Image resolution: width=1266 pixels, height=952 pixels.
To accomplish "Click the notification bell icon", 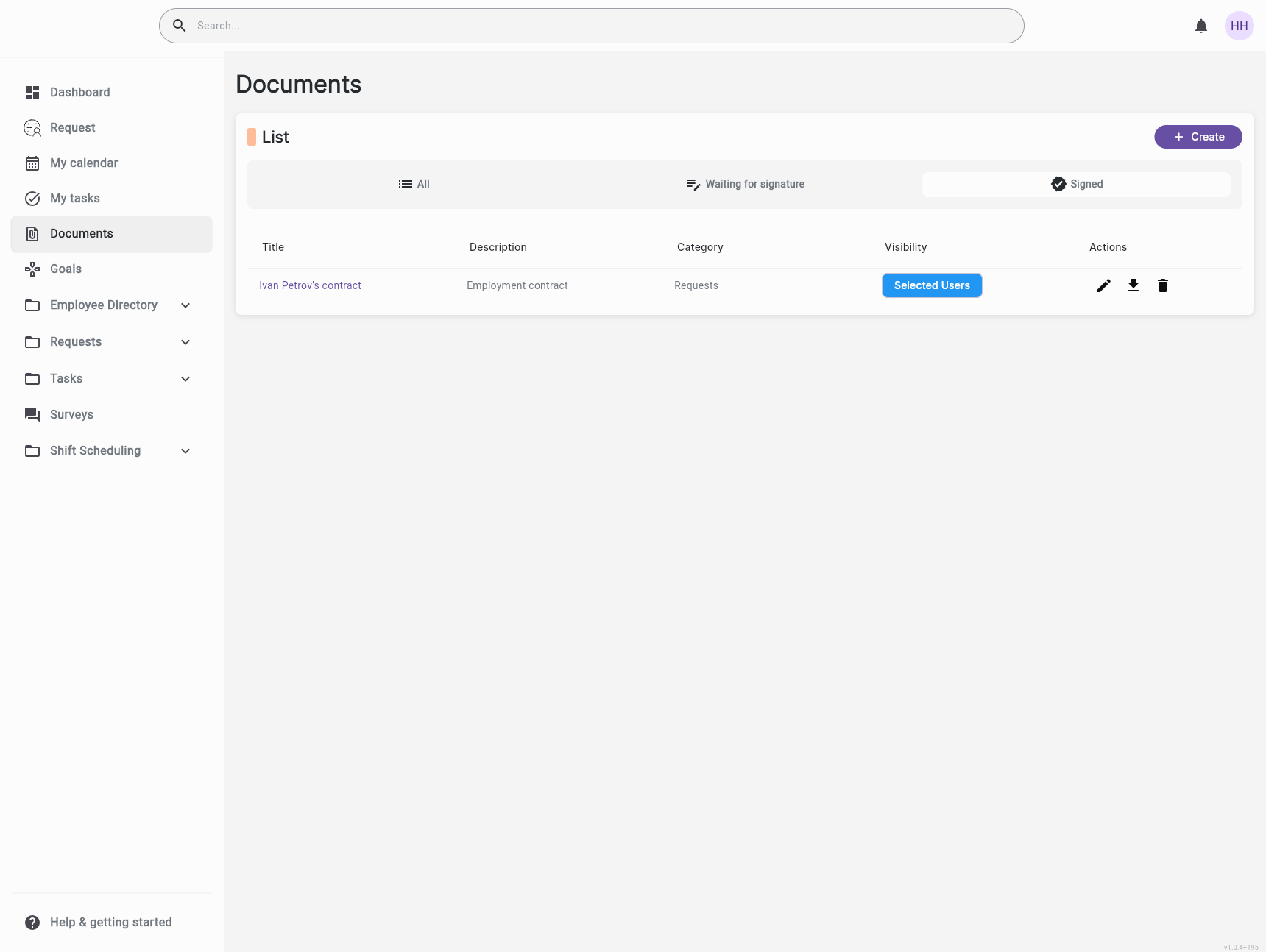I will pyautogui.click(x=1201, y=26).
